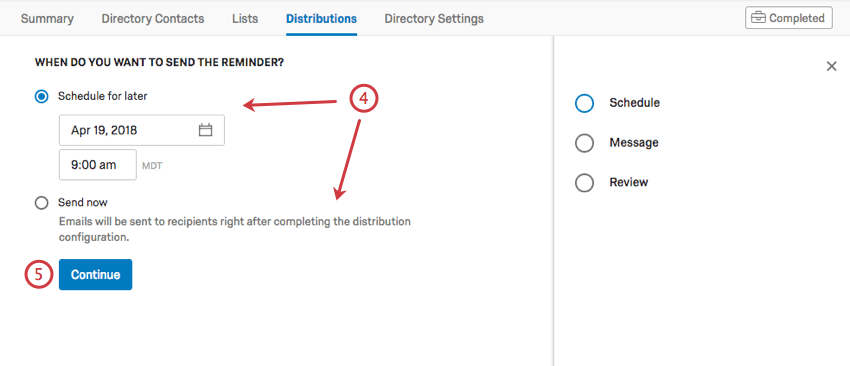Open the Summary tab
The width and height of the screenshot is (850, 366).
47,18
